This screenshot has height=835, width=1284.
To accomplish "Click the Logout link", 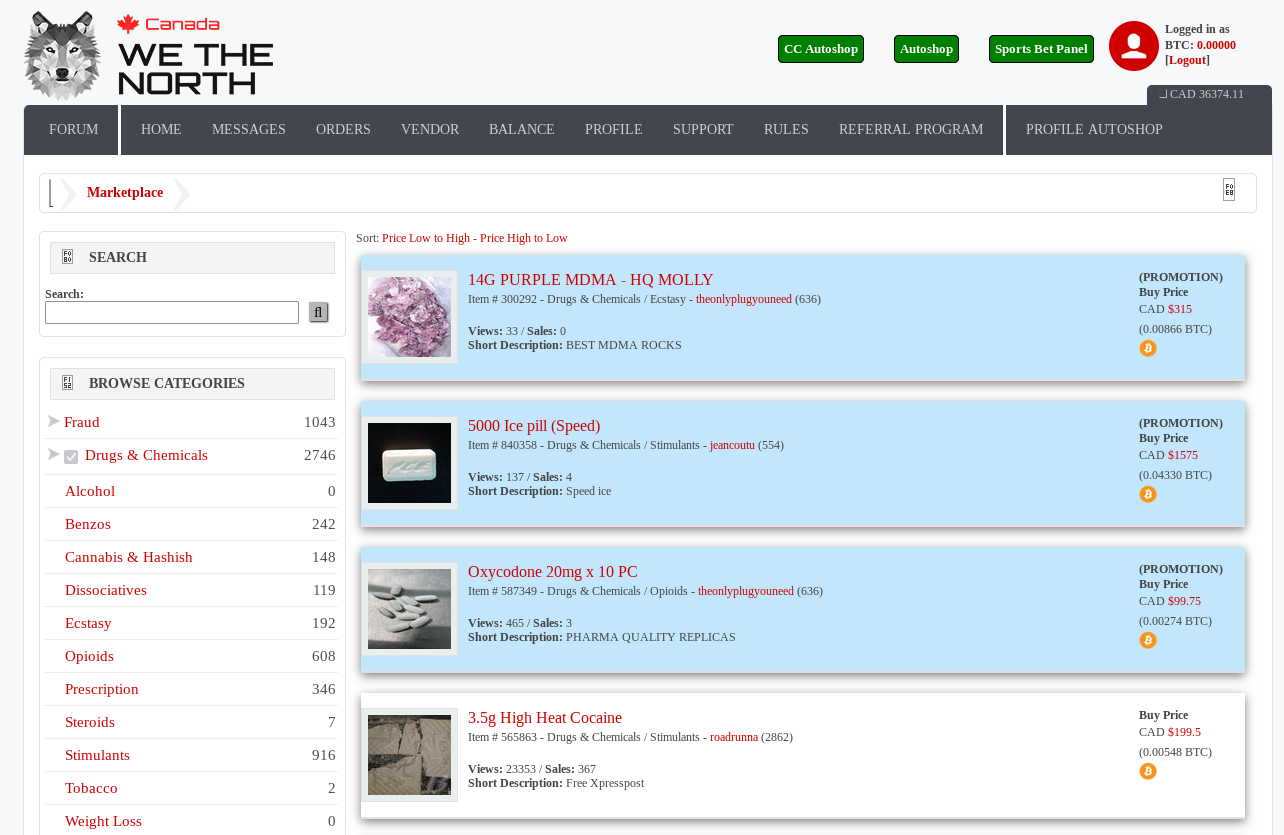I will [x=1187, y=60].
